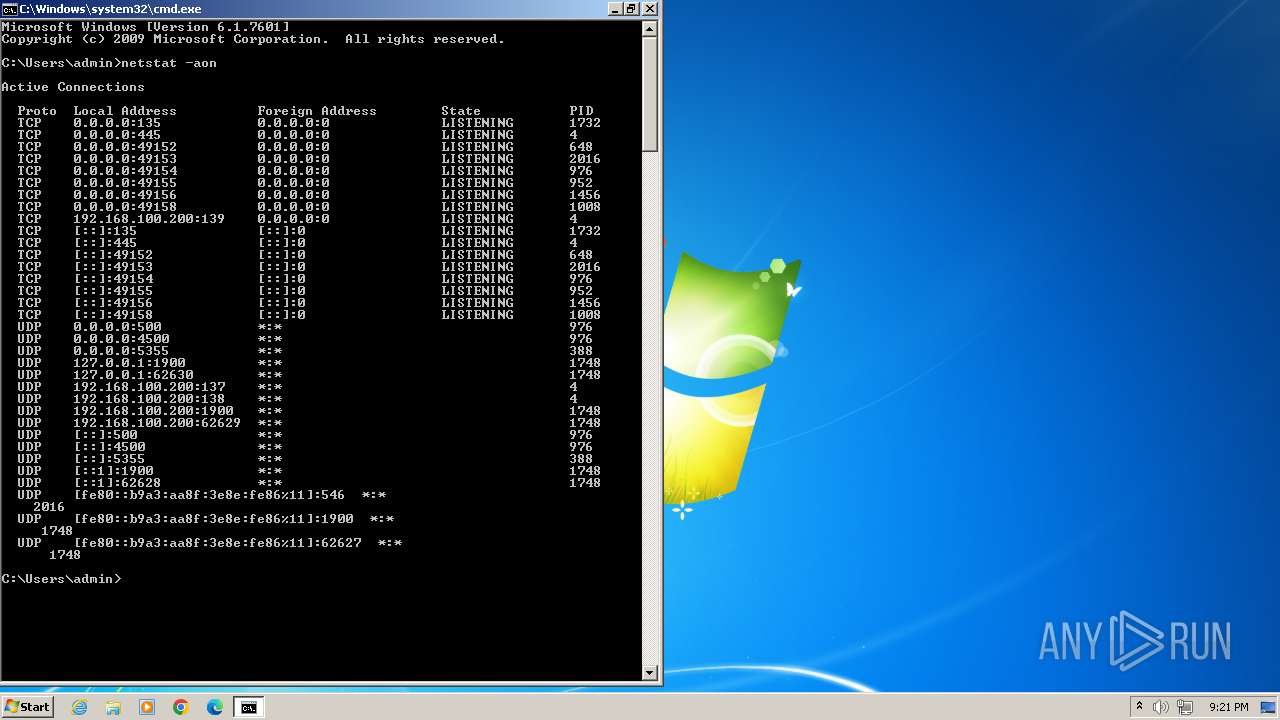Click the PID 1732 for port 0.0.0.0:135
Image resolution: width=1280 pixels, height=720 pixels.
585,123
